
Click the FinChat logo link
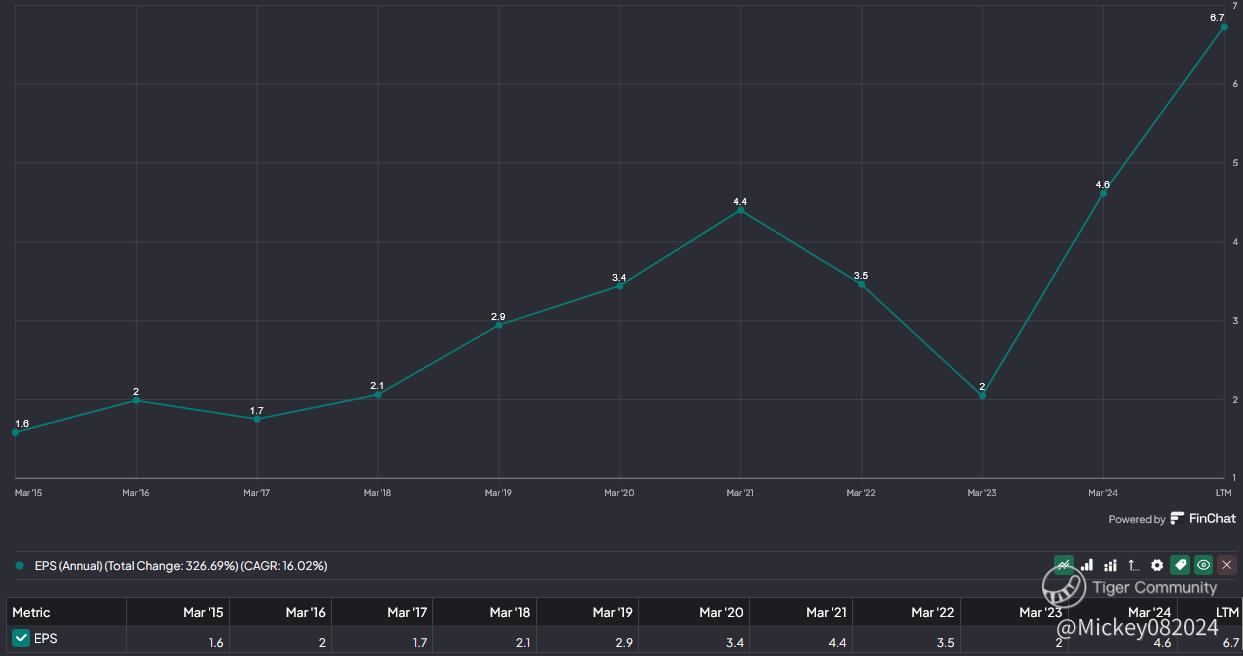pyautogui.click(x=1203, y=519)
